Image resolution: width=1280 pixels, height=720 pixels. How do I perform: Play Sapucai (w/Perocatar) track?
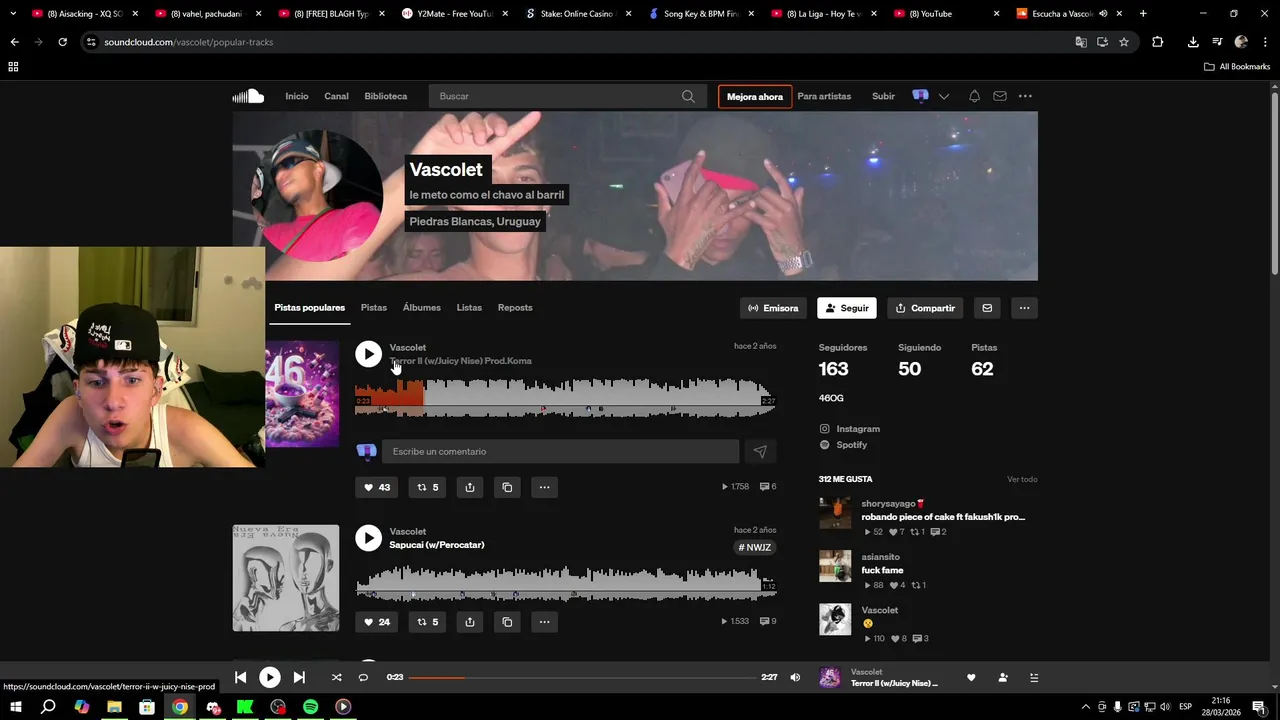(x=368, y=538)
